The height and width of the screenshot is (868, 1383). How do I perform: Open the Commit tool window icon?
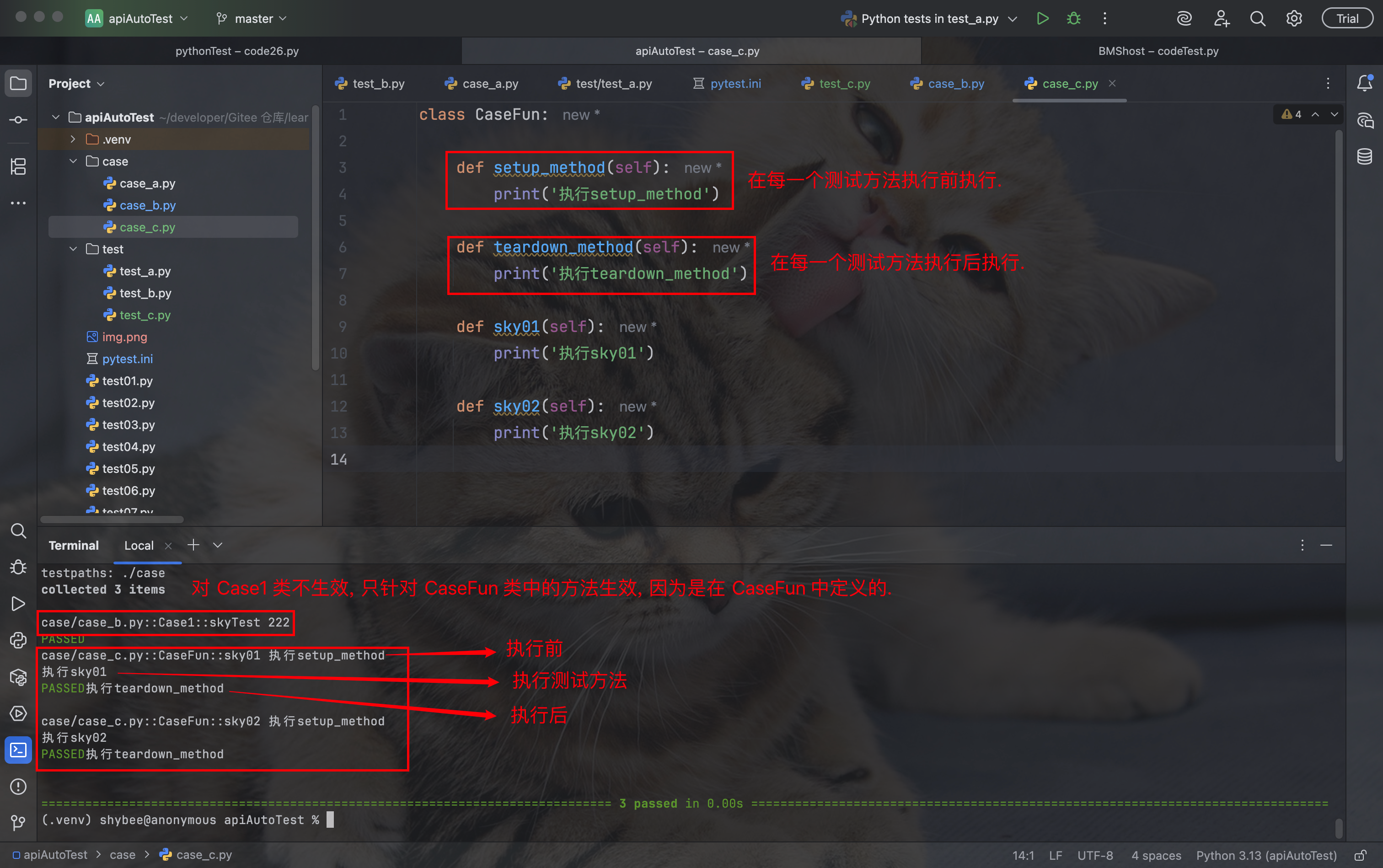[x=18, y=119]
